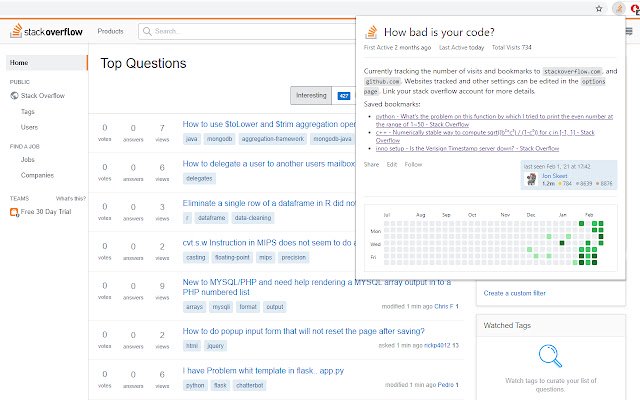Click the mongodb tag

(x=219, y=139)
